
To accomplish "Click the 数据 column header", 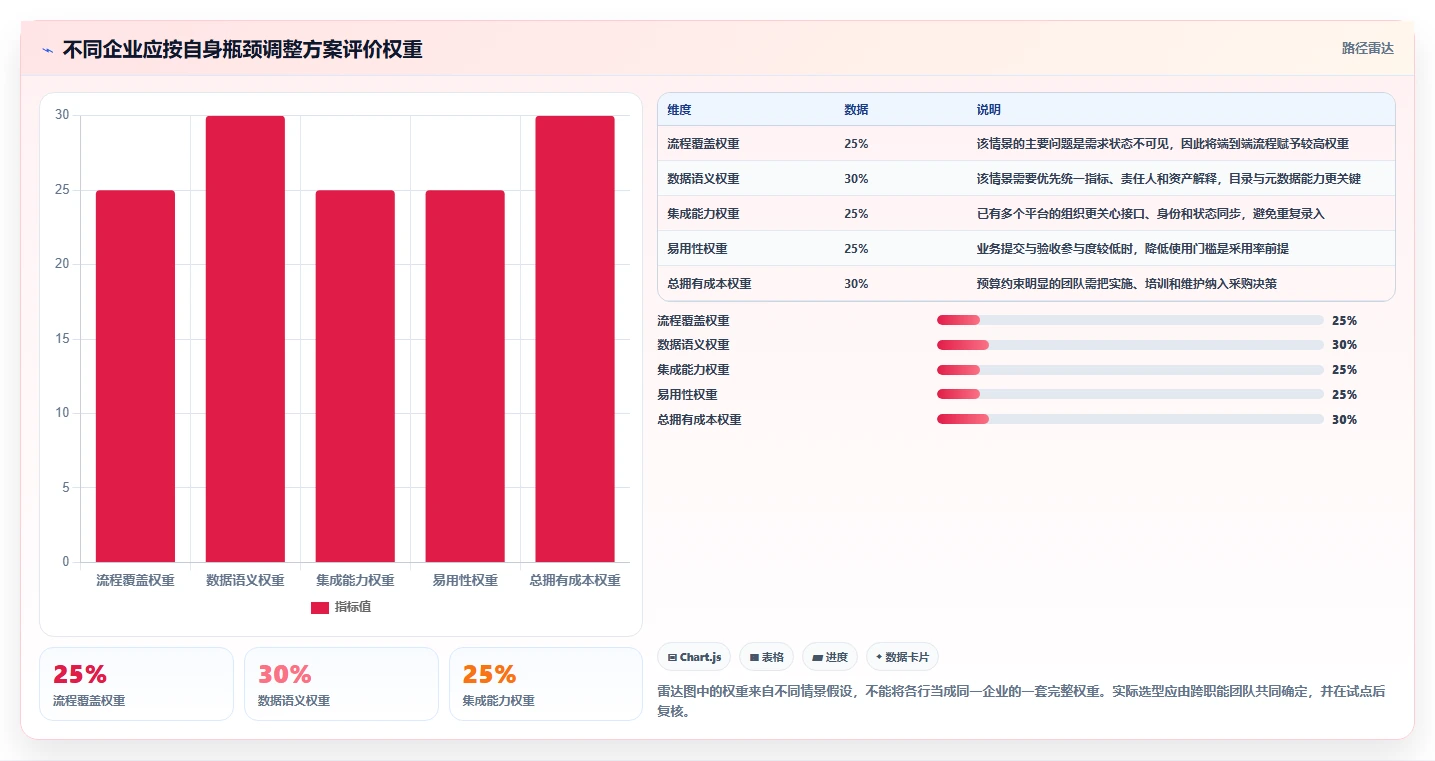I will 856,110.
